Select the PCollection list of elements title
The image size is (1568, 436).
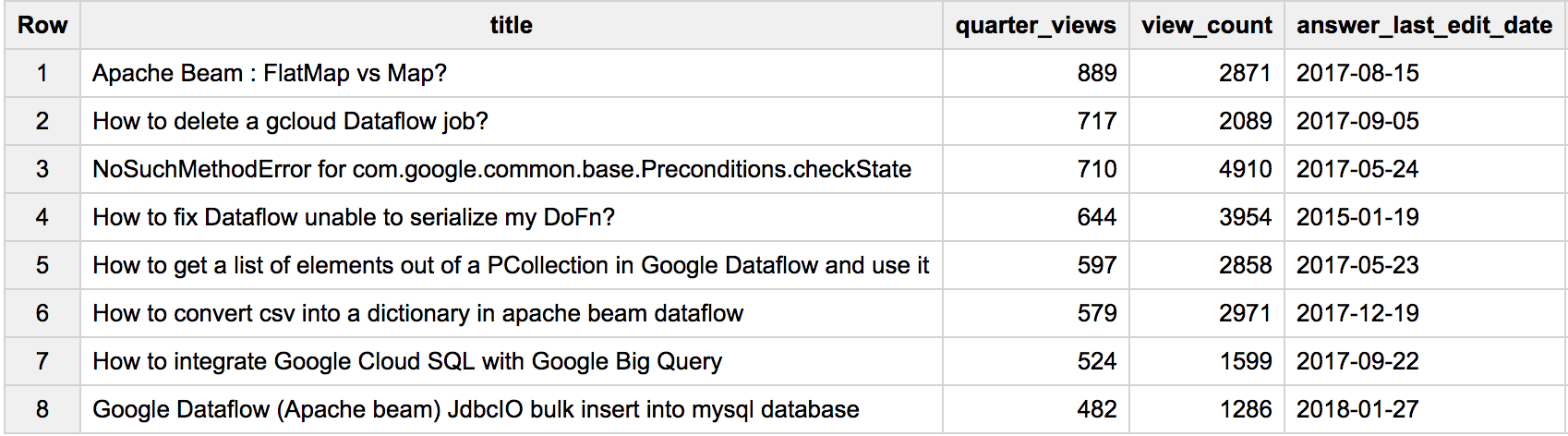(510, 265)
